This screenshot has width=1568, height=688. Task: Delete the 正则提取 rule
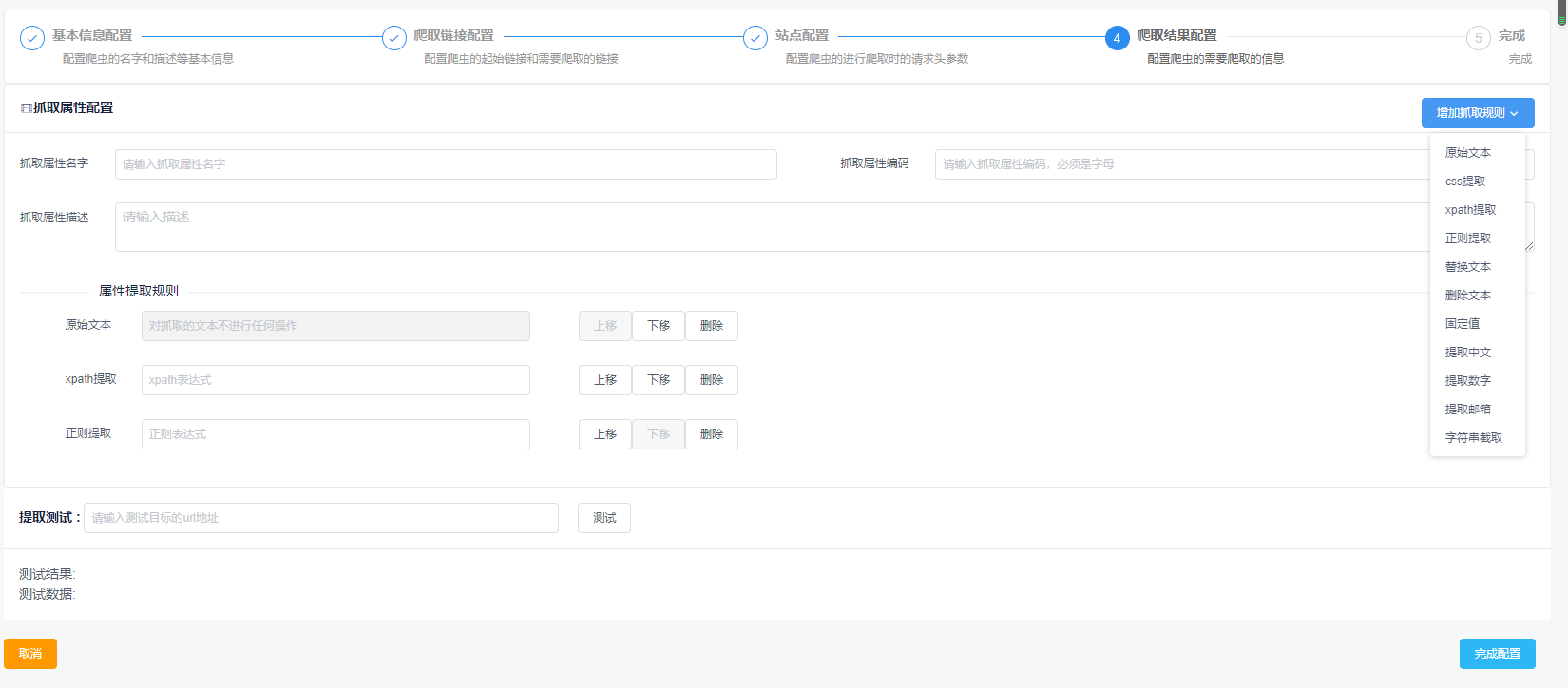712,434
